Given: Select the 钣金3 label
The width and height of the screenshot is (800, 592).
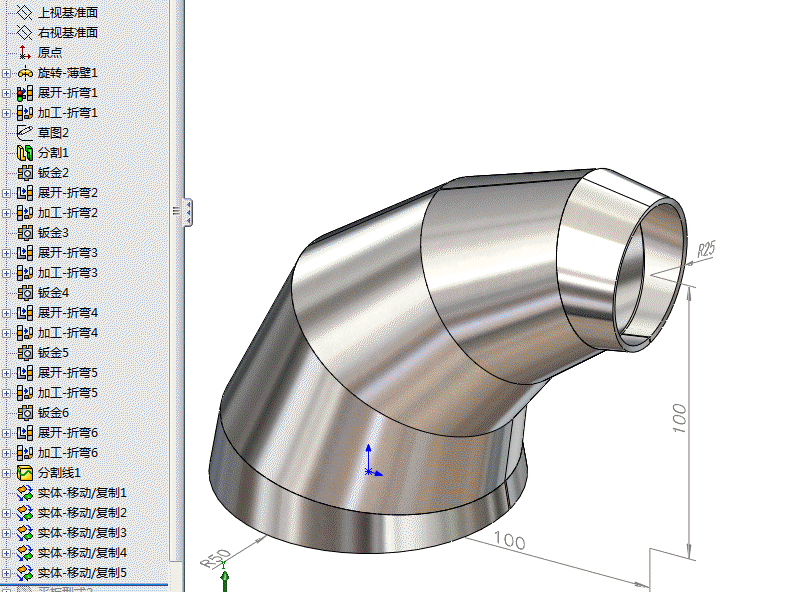Looking at the screenshot, I should (x=53, y=233).
